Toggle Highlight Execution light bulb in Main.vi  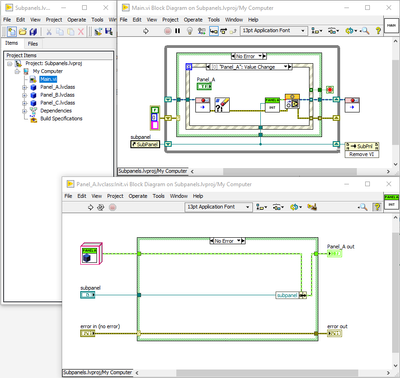(x=190, y=31)
